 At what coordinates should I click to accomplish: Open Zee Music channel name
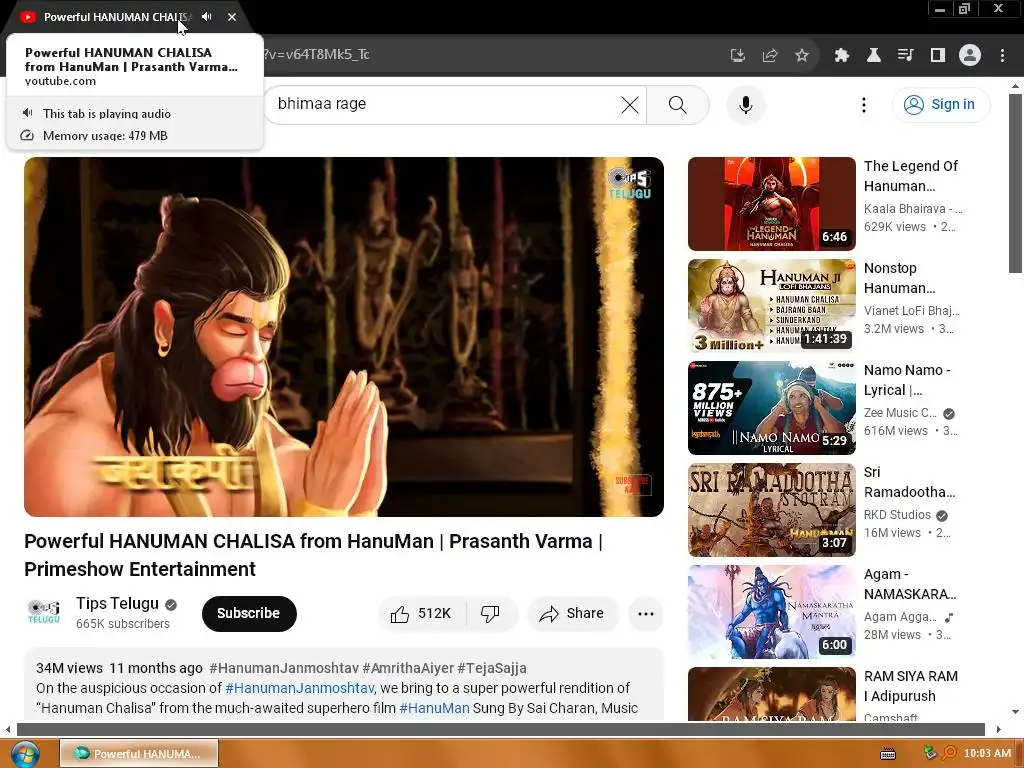coord(900,412)
